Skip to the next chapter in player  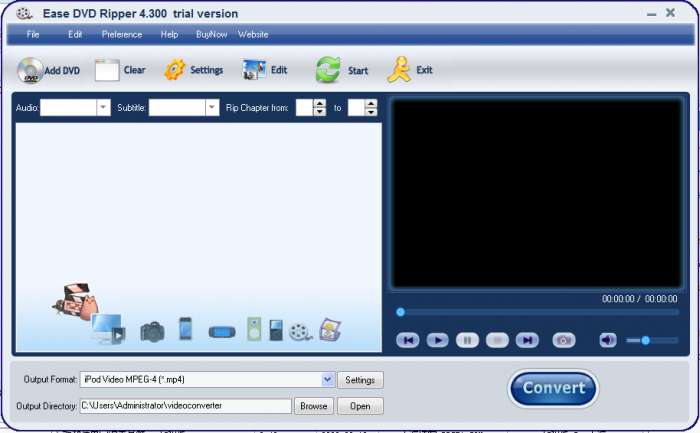[x=527, y=340]
